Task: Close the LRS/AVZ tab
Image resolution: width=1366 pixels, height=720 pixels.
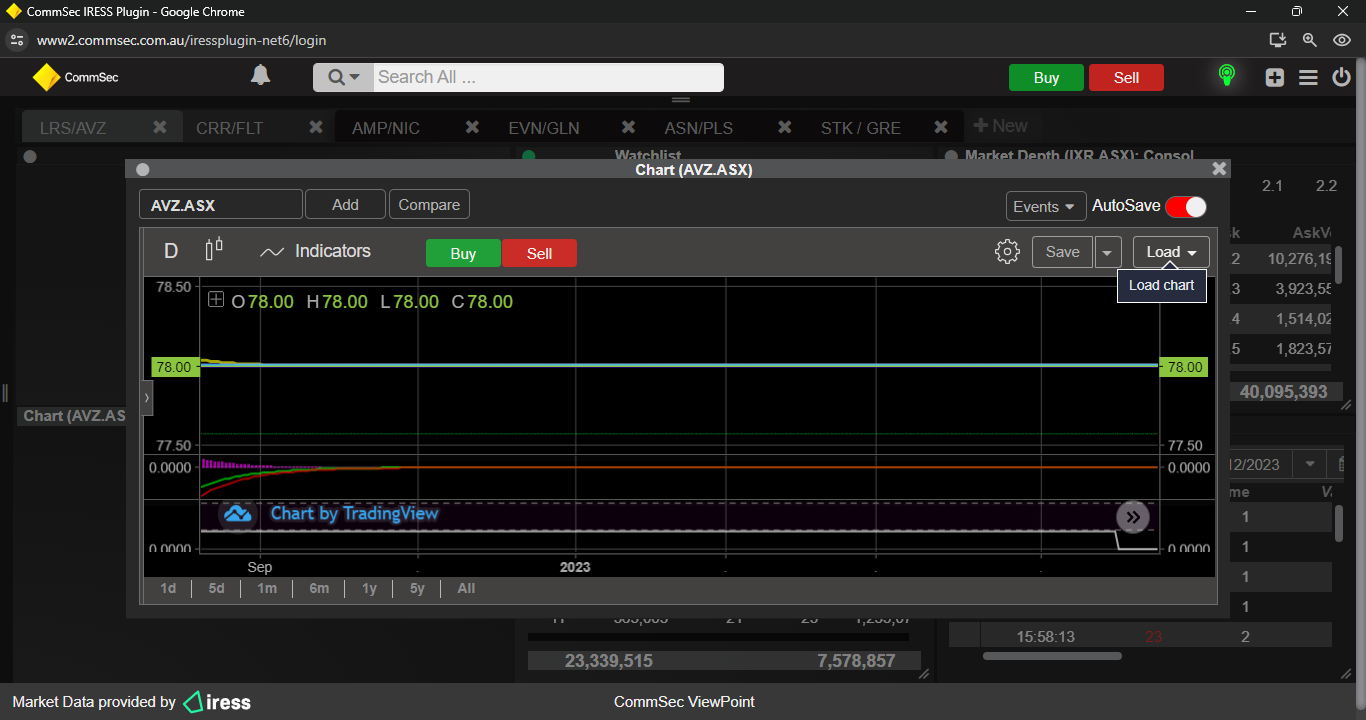Action: pos(160,127)
